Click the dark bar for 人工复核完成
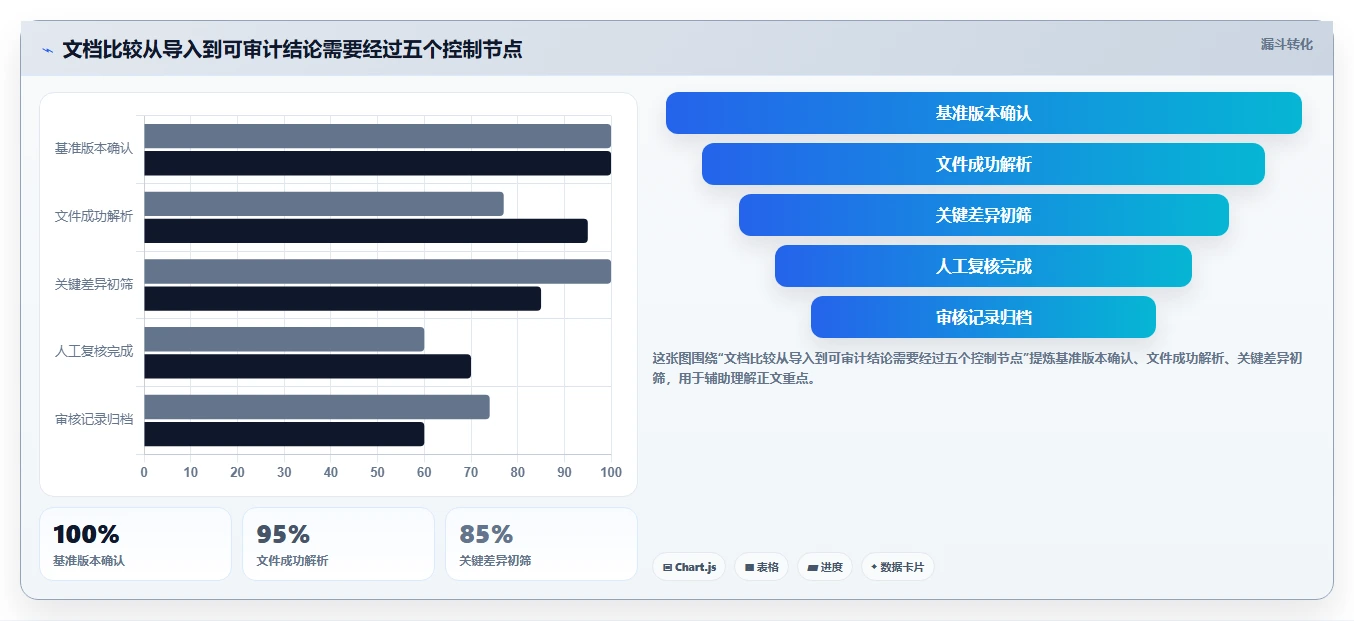The height and width of the screenshot is (621, 1354). pyautogui.click(x=307, y=366)
